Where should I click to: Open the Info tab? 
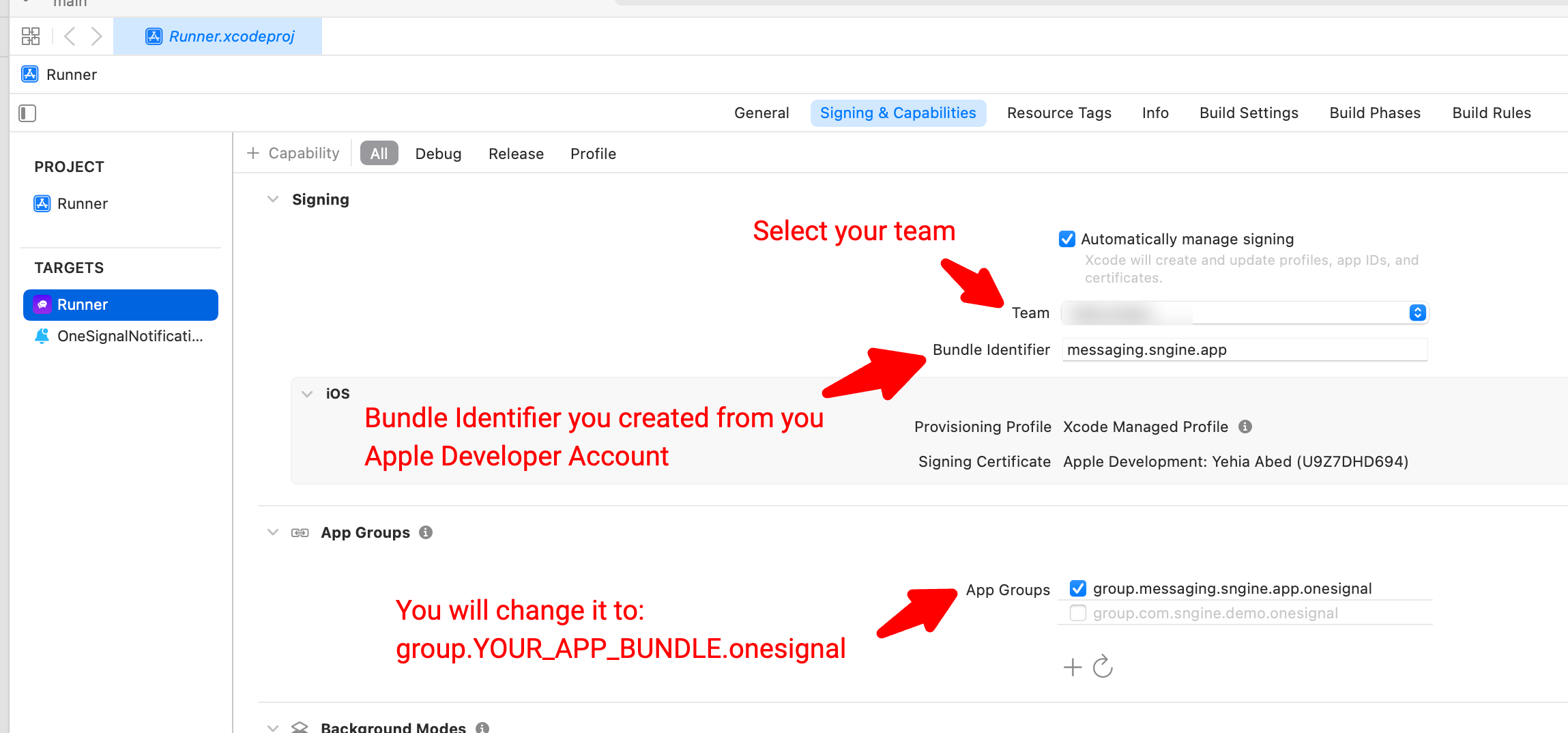coord(1155,113)
